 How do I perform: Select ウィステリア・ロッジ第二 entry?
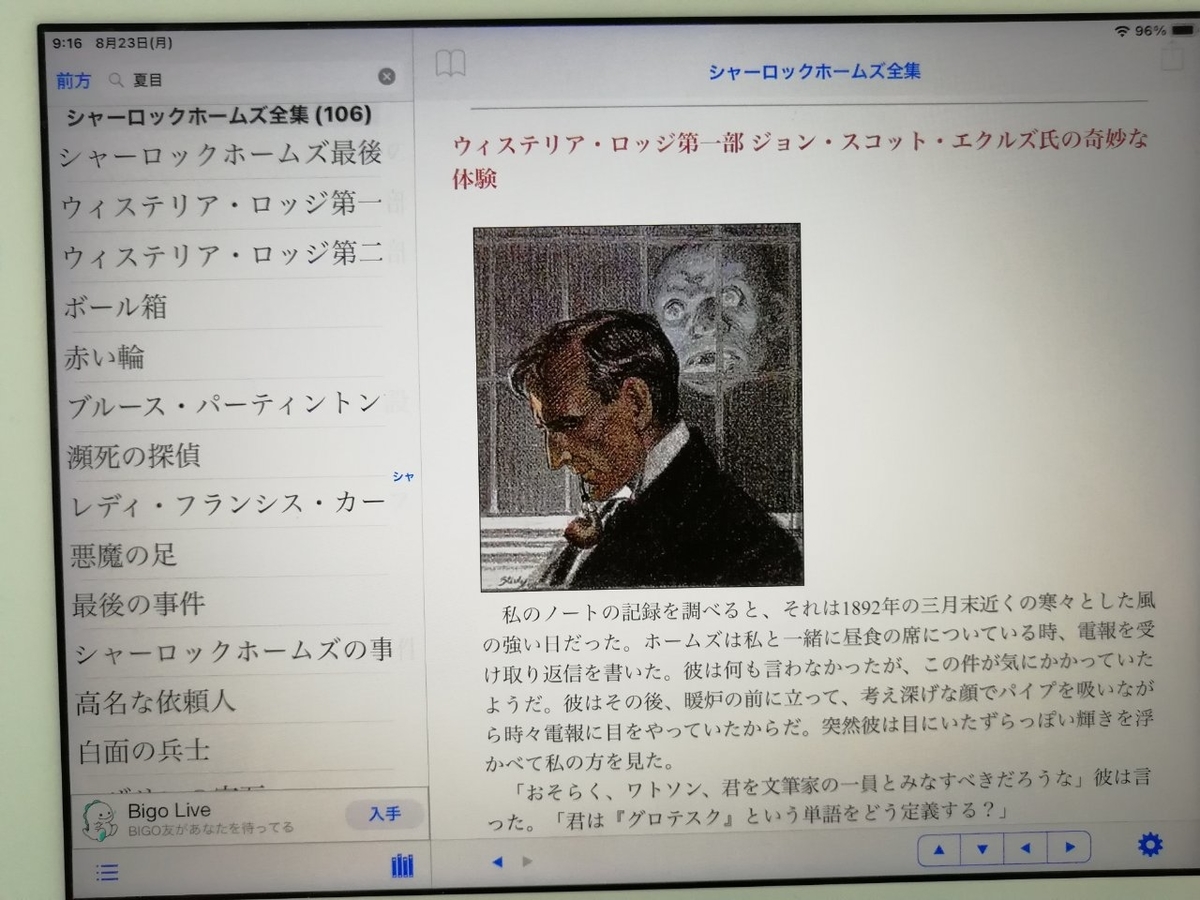tap(222, 255)
